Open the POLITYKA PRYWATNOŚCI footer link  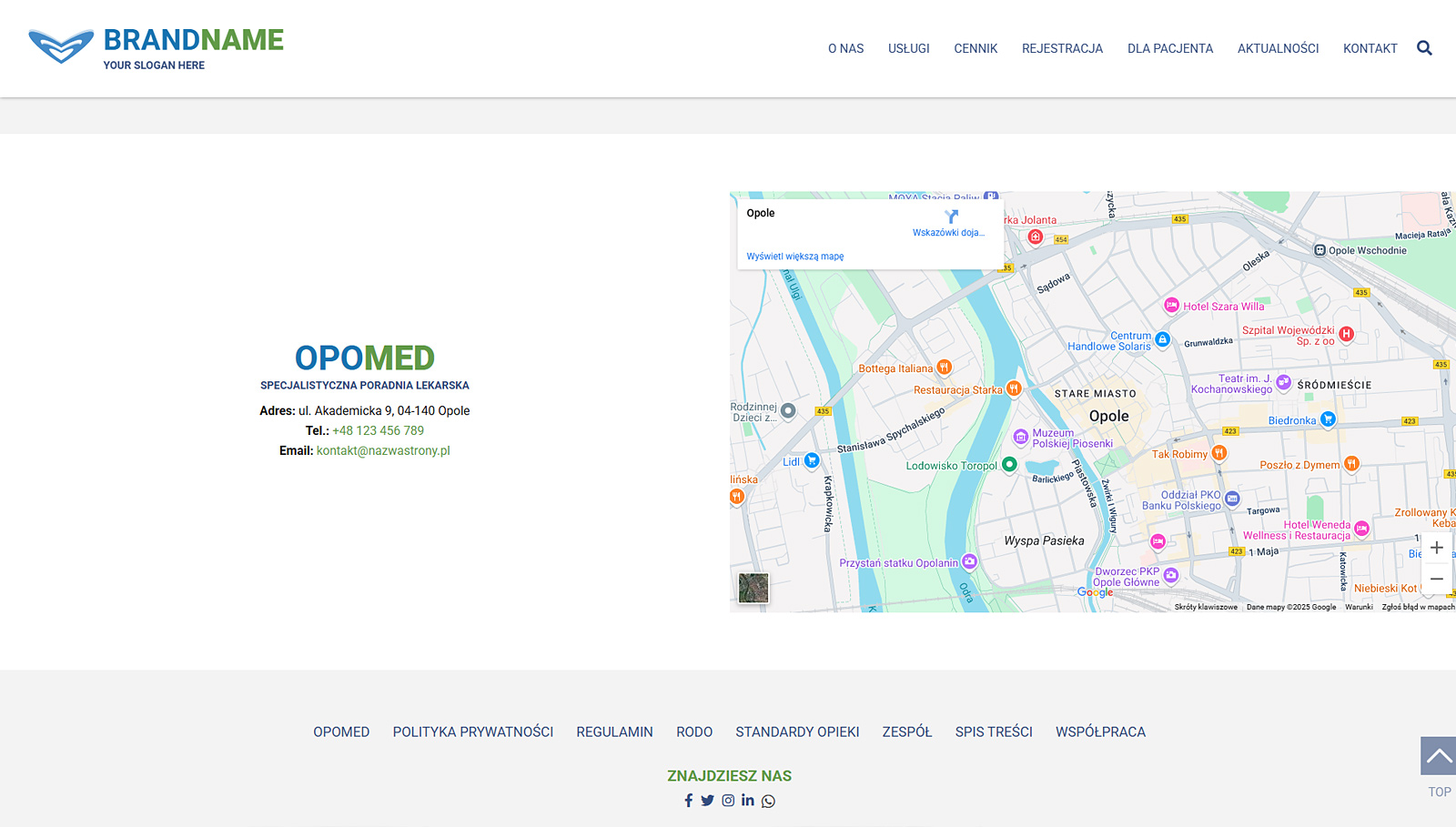[x=472, y=732]
